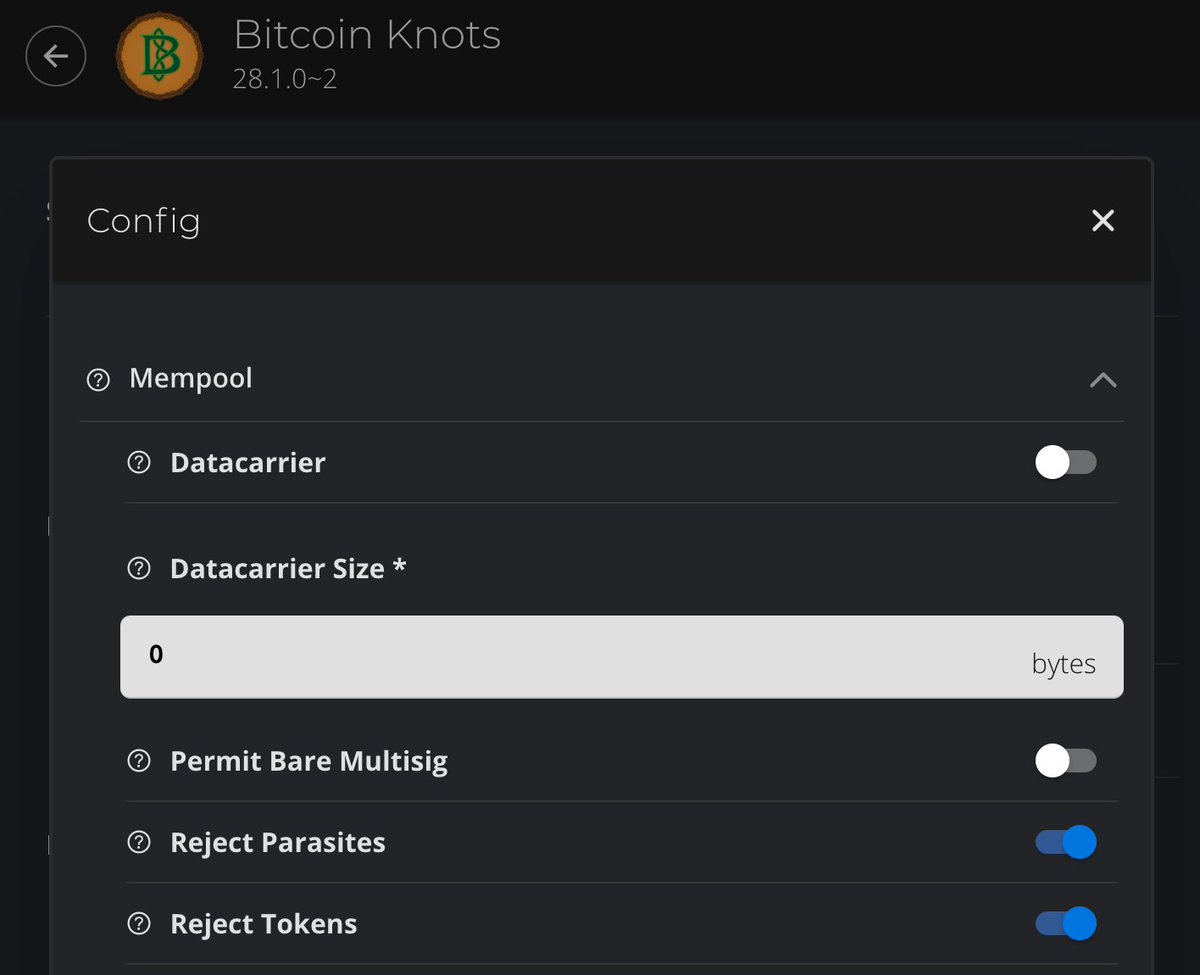Close the Config dialog
Screen dimensions: 1200x975
(1103, 220)
